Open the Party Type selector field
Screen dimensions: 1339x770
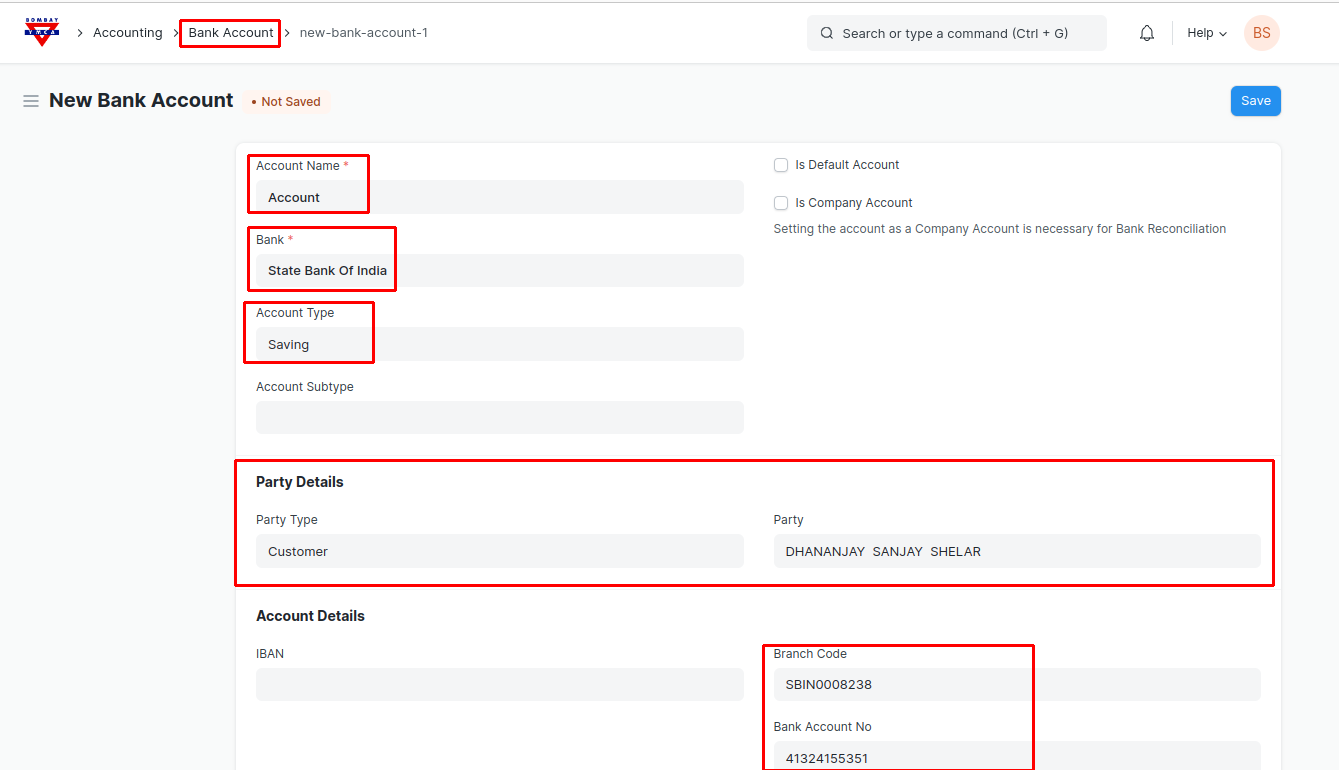click(x=499, y=551)
